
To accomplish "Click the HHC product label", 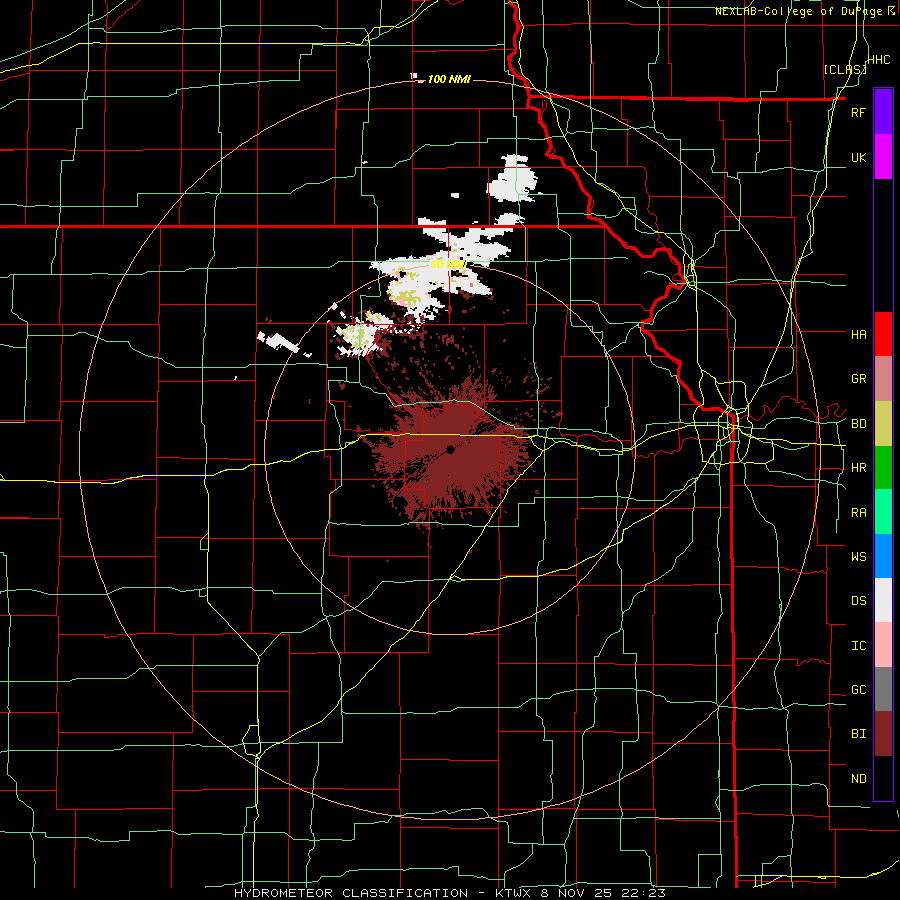I will (x=878, y=60).
